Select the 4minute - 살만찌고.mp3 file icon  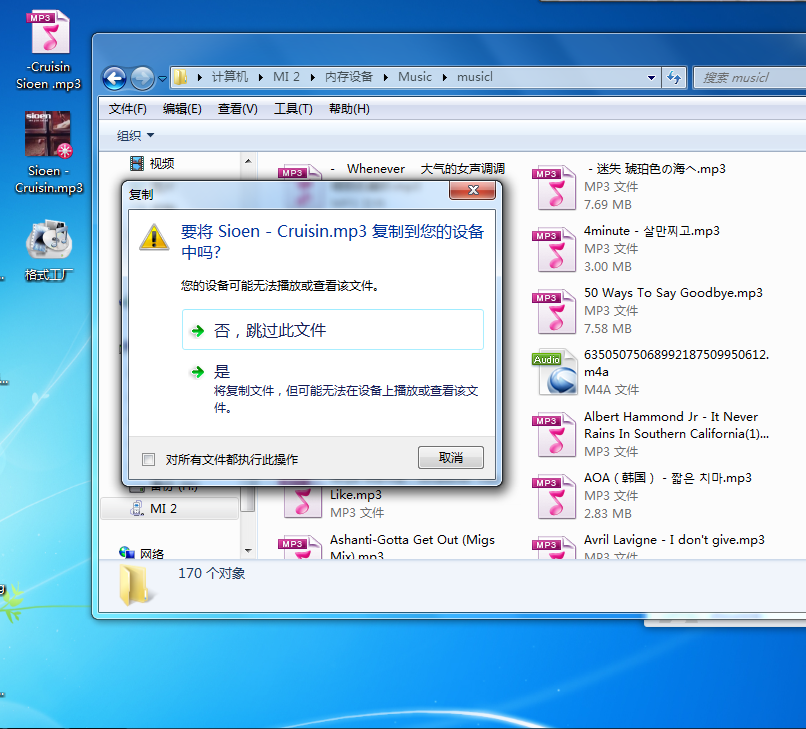pos(554,249)
